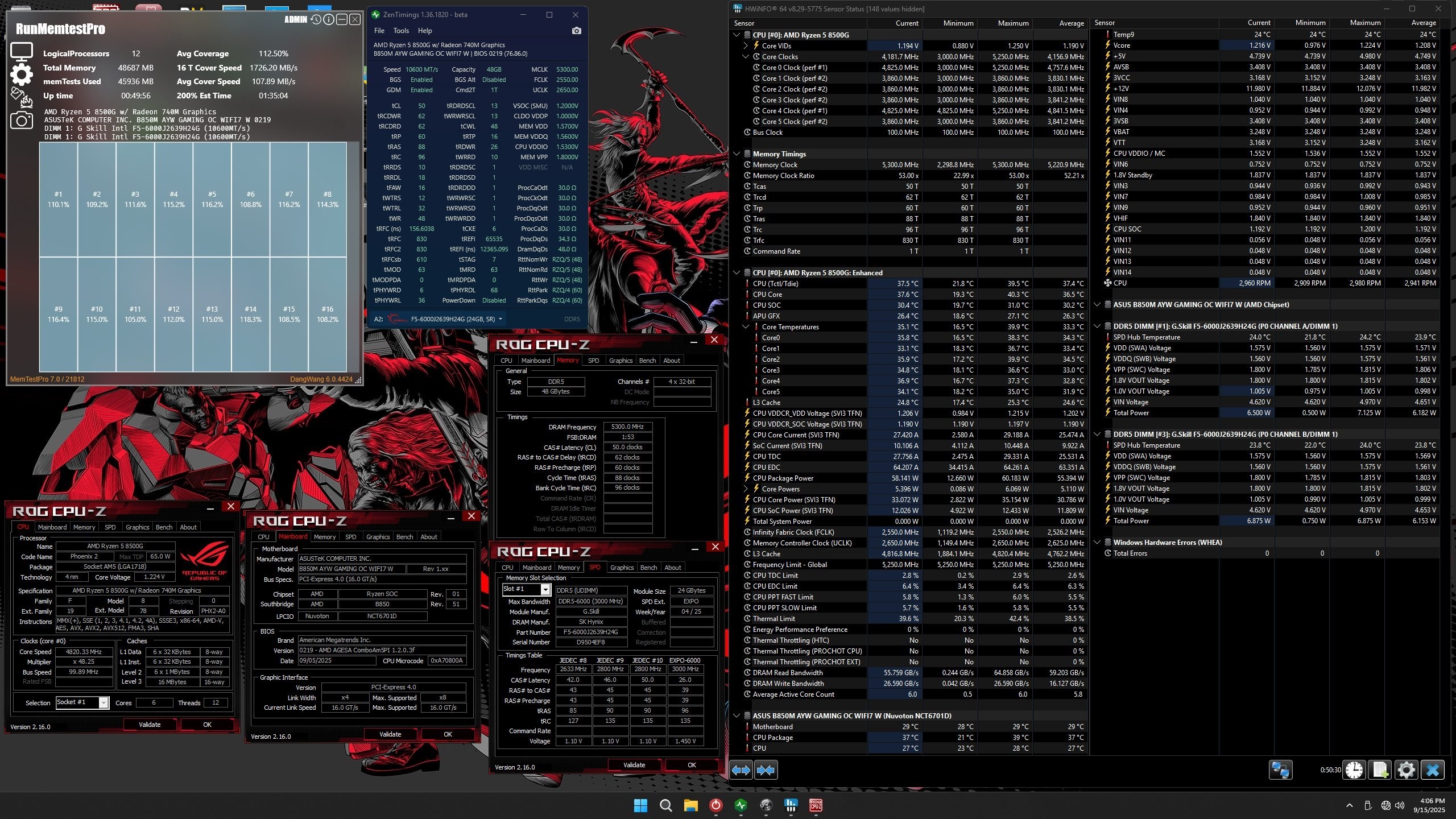Take a screenshot with ZenTimings camera icon

[x=577, y=31]
